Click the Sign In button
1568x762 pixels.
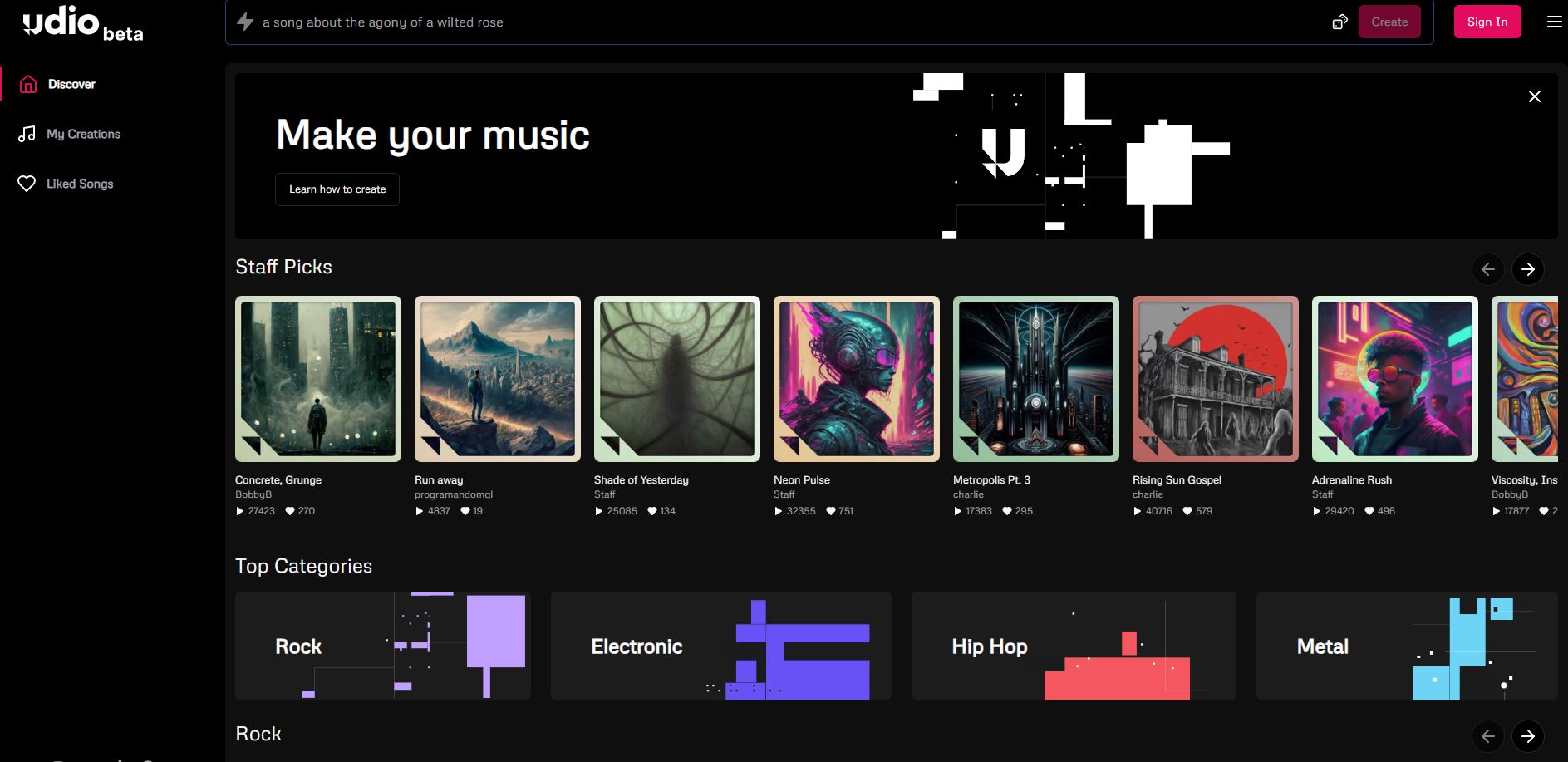[x=1487, y=22]
